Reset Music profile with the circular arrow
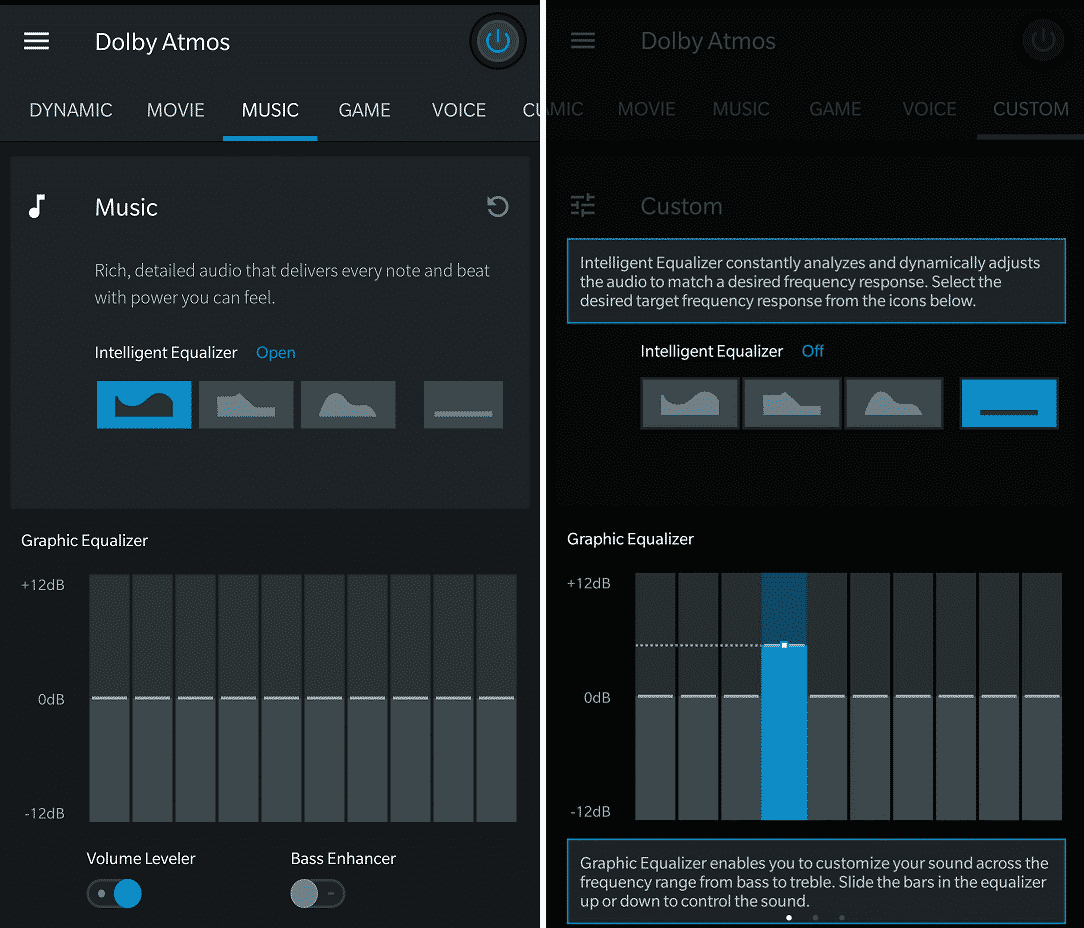This screenshot has width=1084, height=928. point(497,207)
